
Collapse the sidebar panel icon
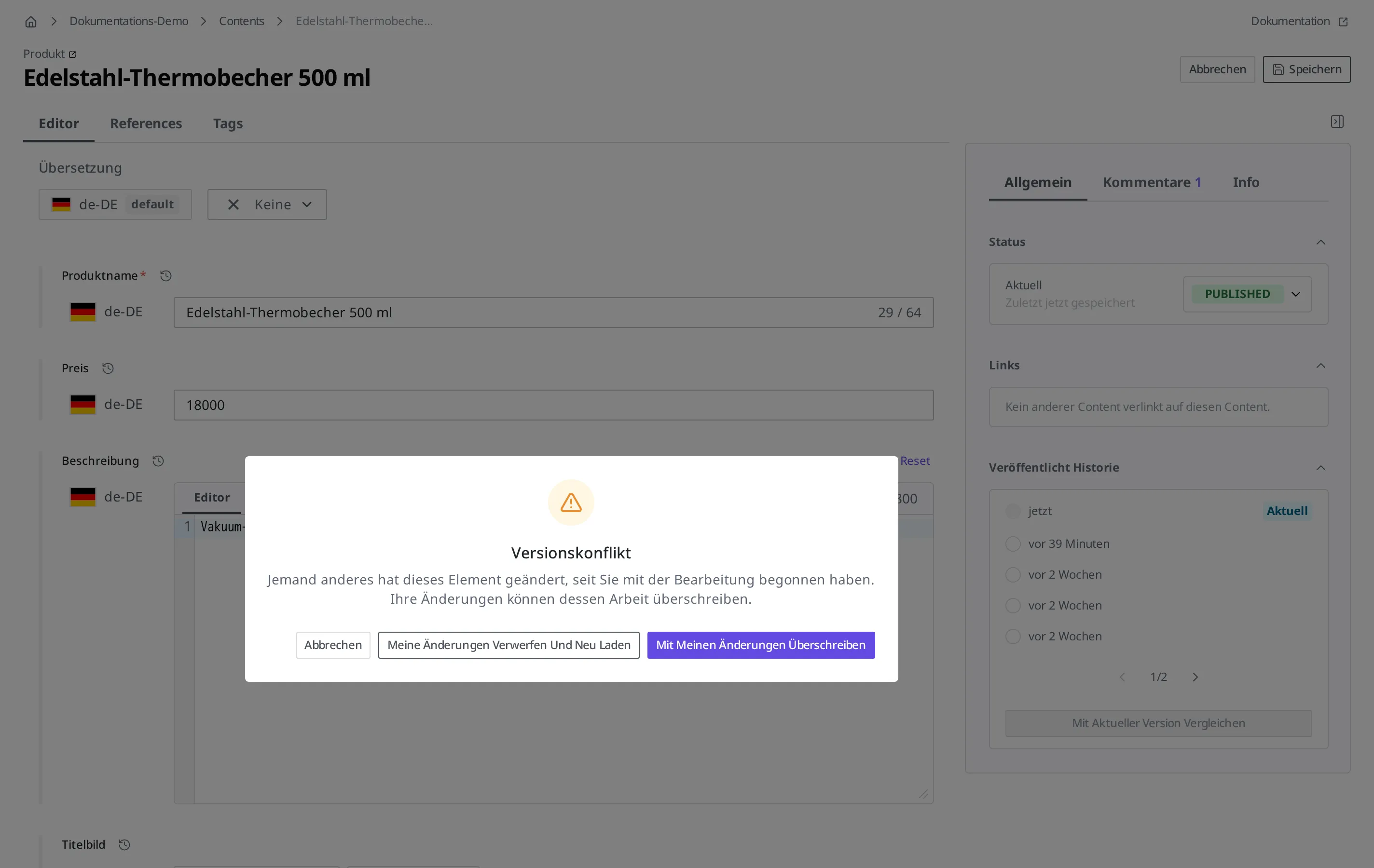[x=1337, y=122]
